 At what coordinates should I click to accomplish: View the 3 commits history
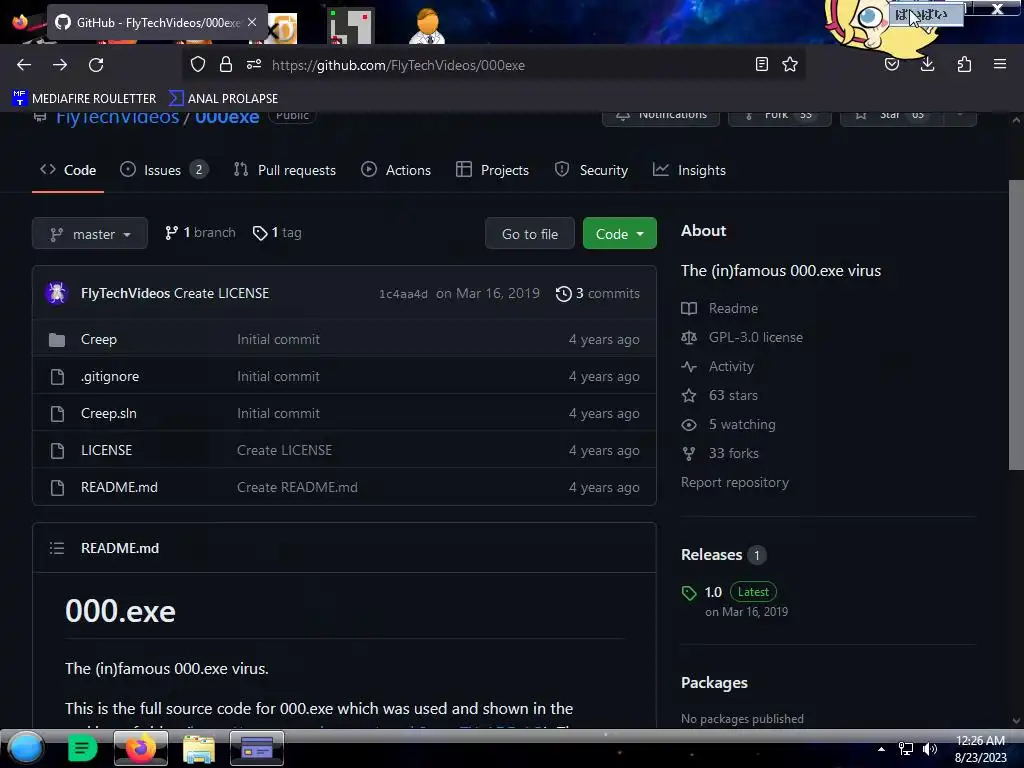pyautogui.click(x=598, y=294)
